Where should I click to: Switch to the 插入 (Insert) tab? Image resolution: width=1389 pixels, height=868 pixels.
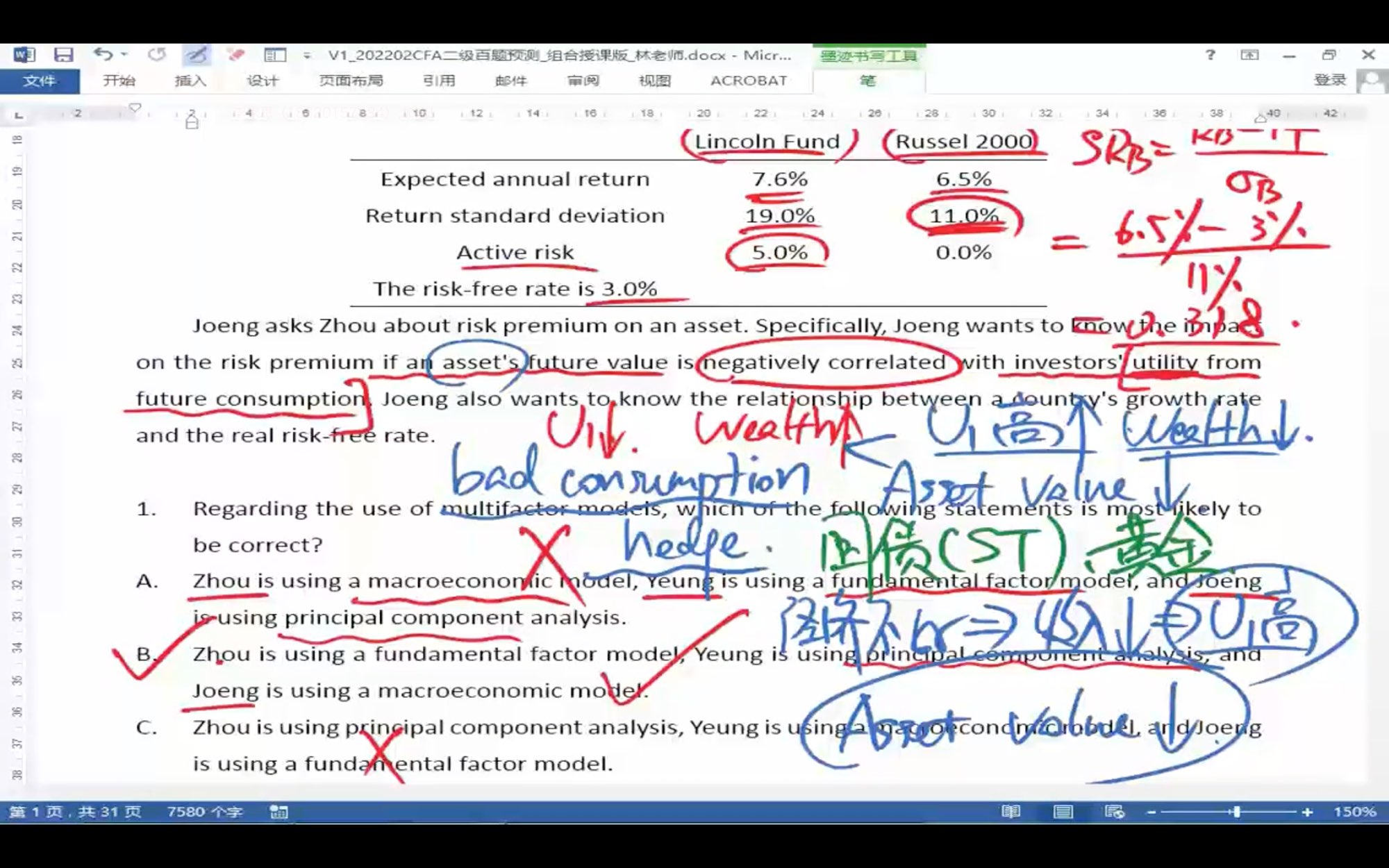(x=190, y=81)
